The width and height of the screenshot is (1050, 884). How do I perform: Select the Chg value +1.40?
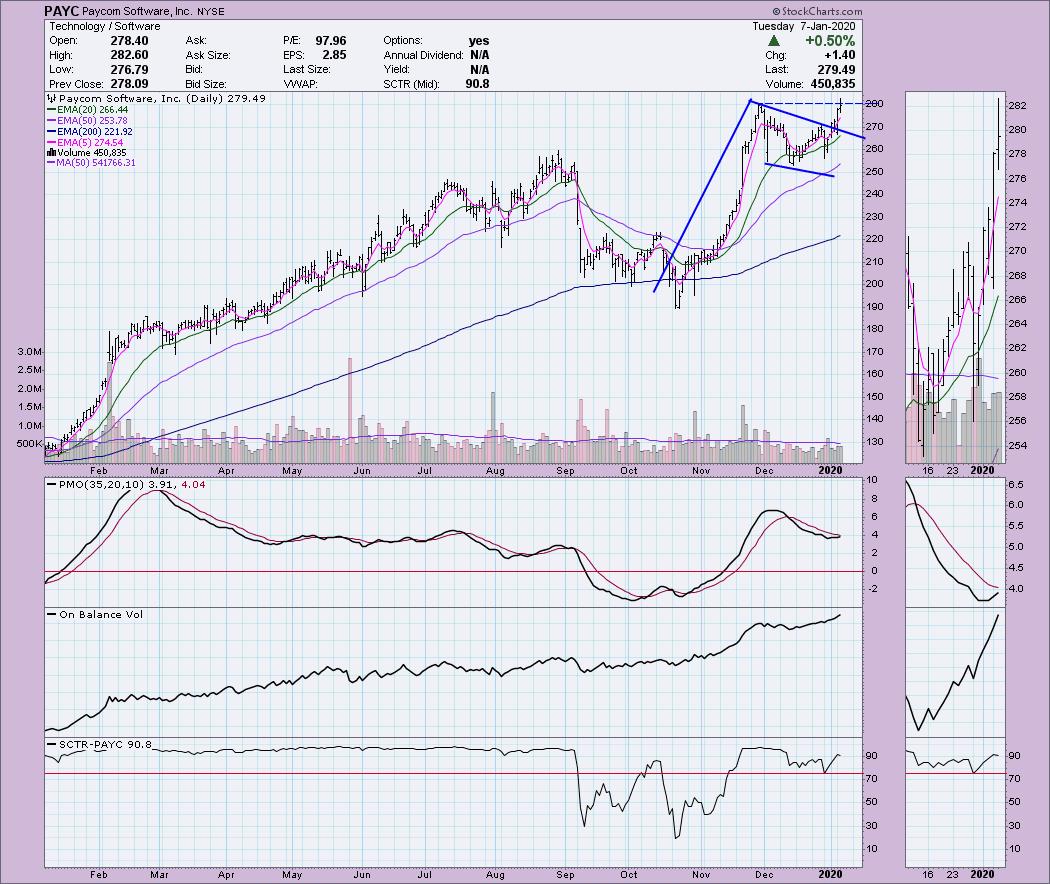[x=840, y=55]
